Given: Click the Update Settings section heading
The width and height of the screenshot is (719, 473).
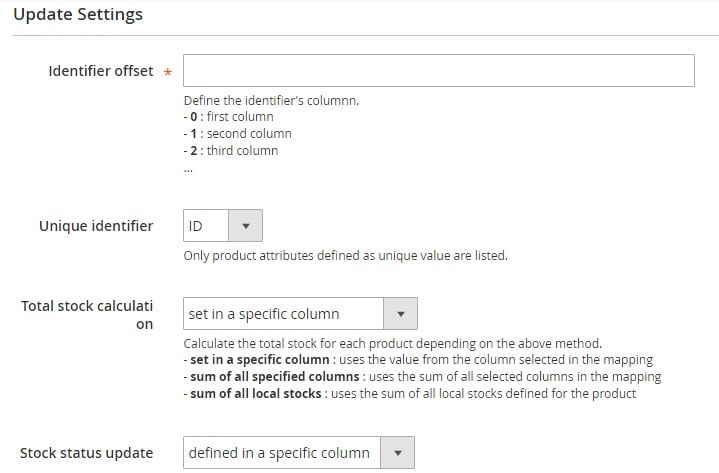Looking at the screenshot, I should tap(78, 14).
